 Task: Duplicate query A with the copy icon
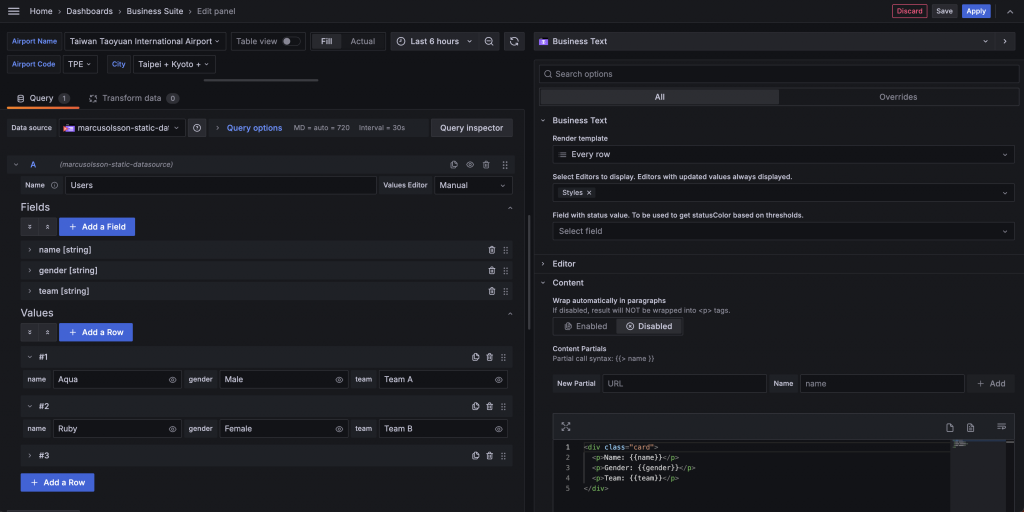click(454, 164)
